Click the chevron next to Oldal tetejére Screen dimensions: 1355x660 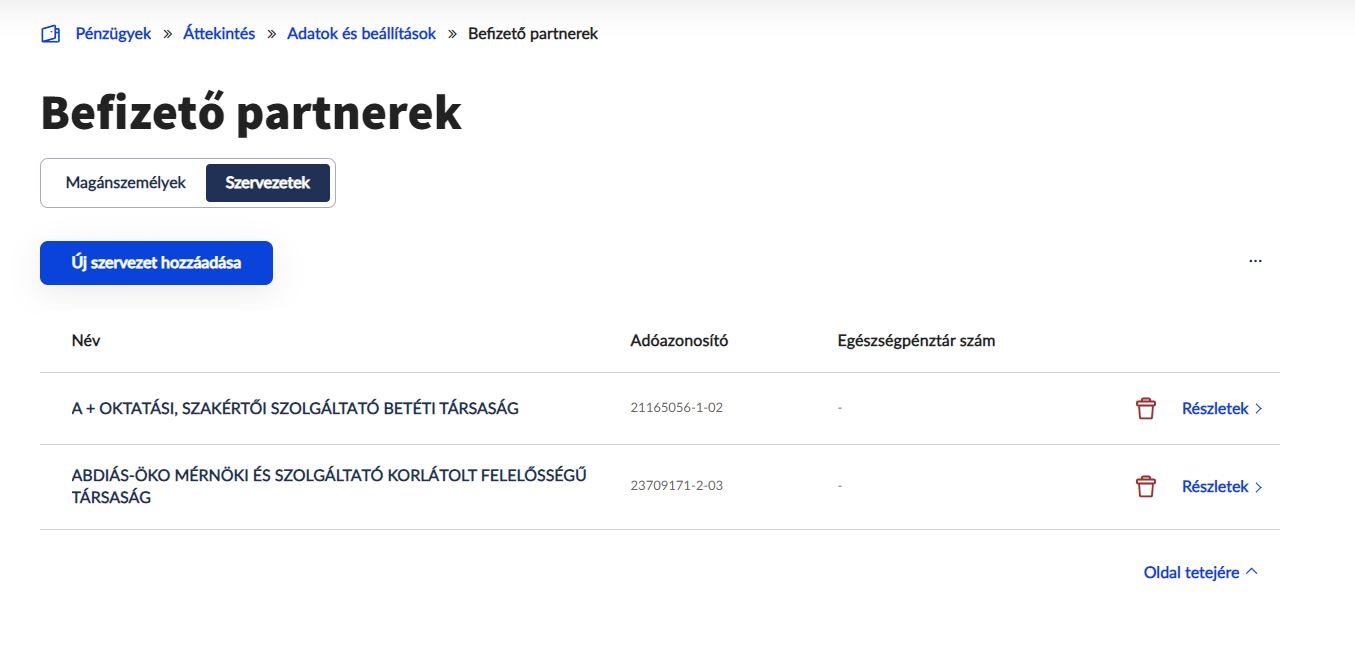pos(1251,570)
